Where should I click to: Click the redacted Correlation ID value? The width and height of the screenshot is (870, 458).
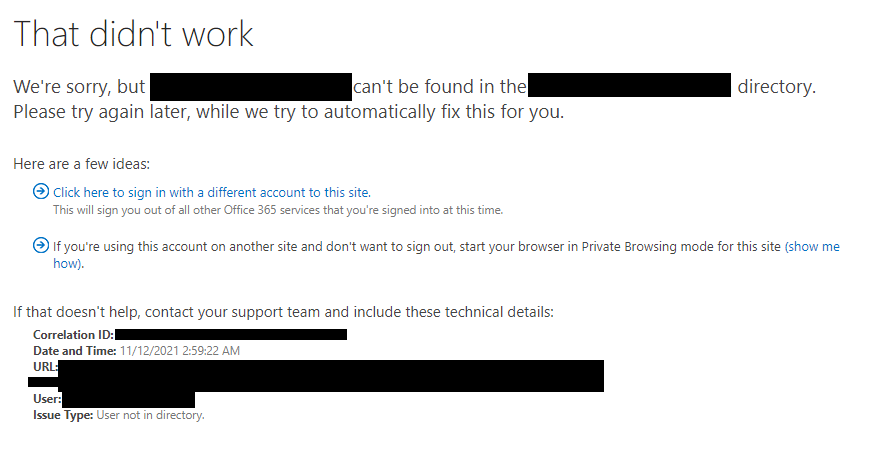231,334
